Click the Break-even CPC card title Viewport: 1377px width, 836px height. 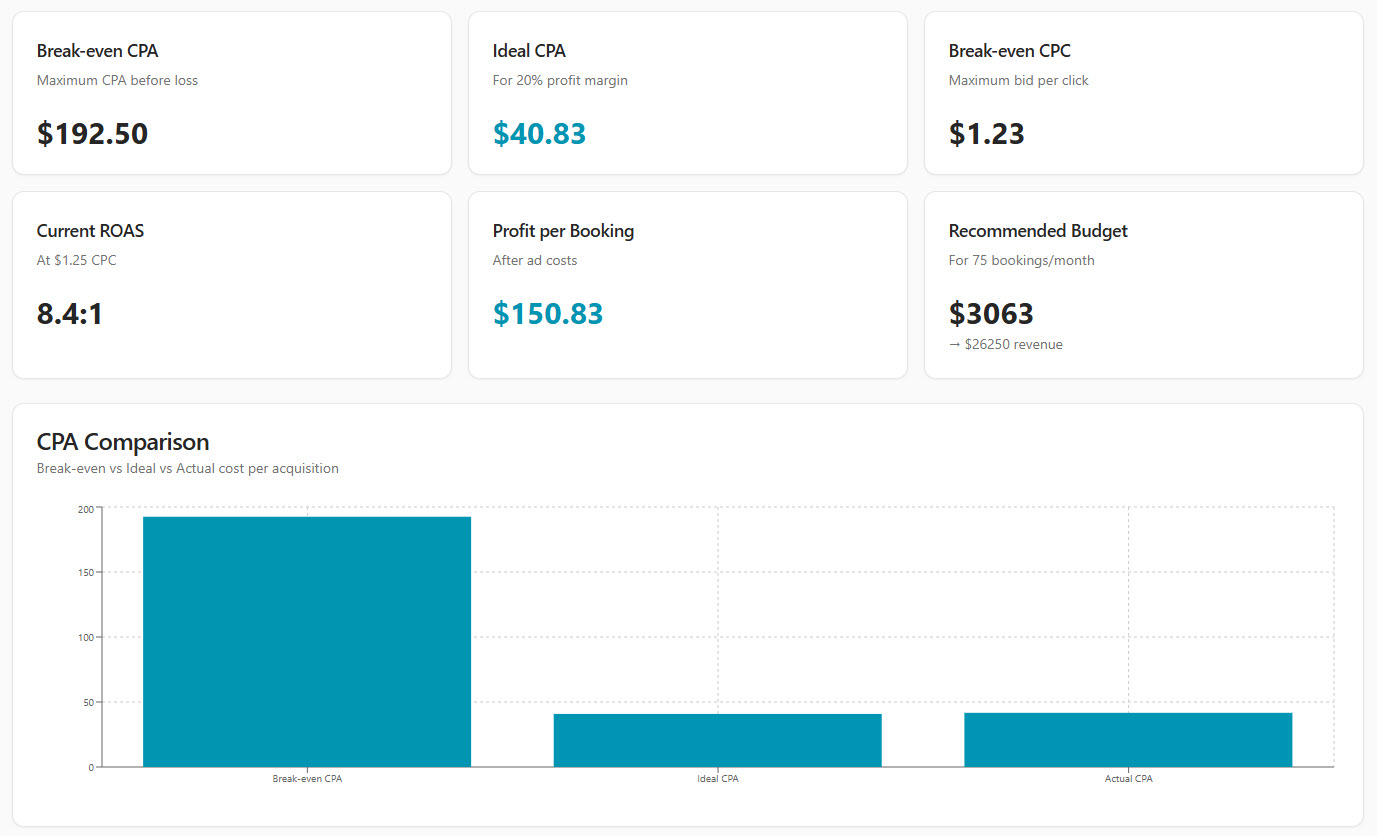click(1009, 51)
